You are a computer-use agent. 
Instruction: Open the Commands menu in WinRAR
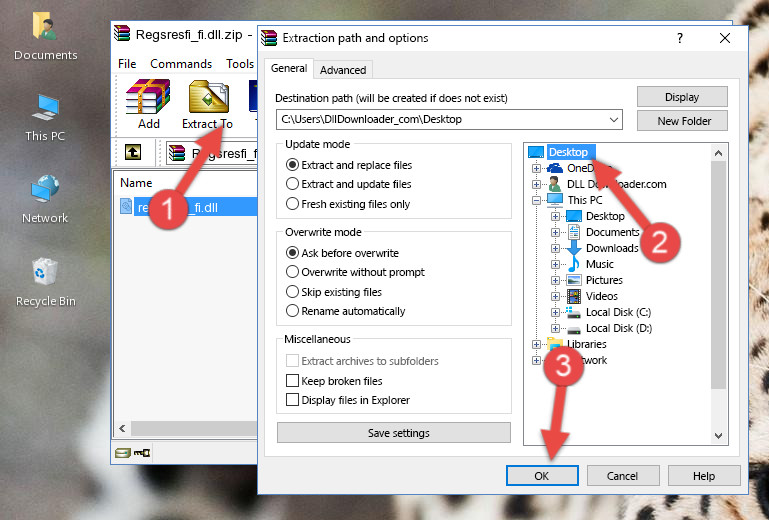click(181, 64)
